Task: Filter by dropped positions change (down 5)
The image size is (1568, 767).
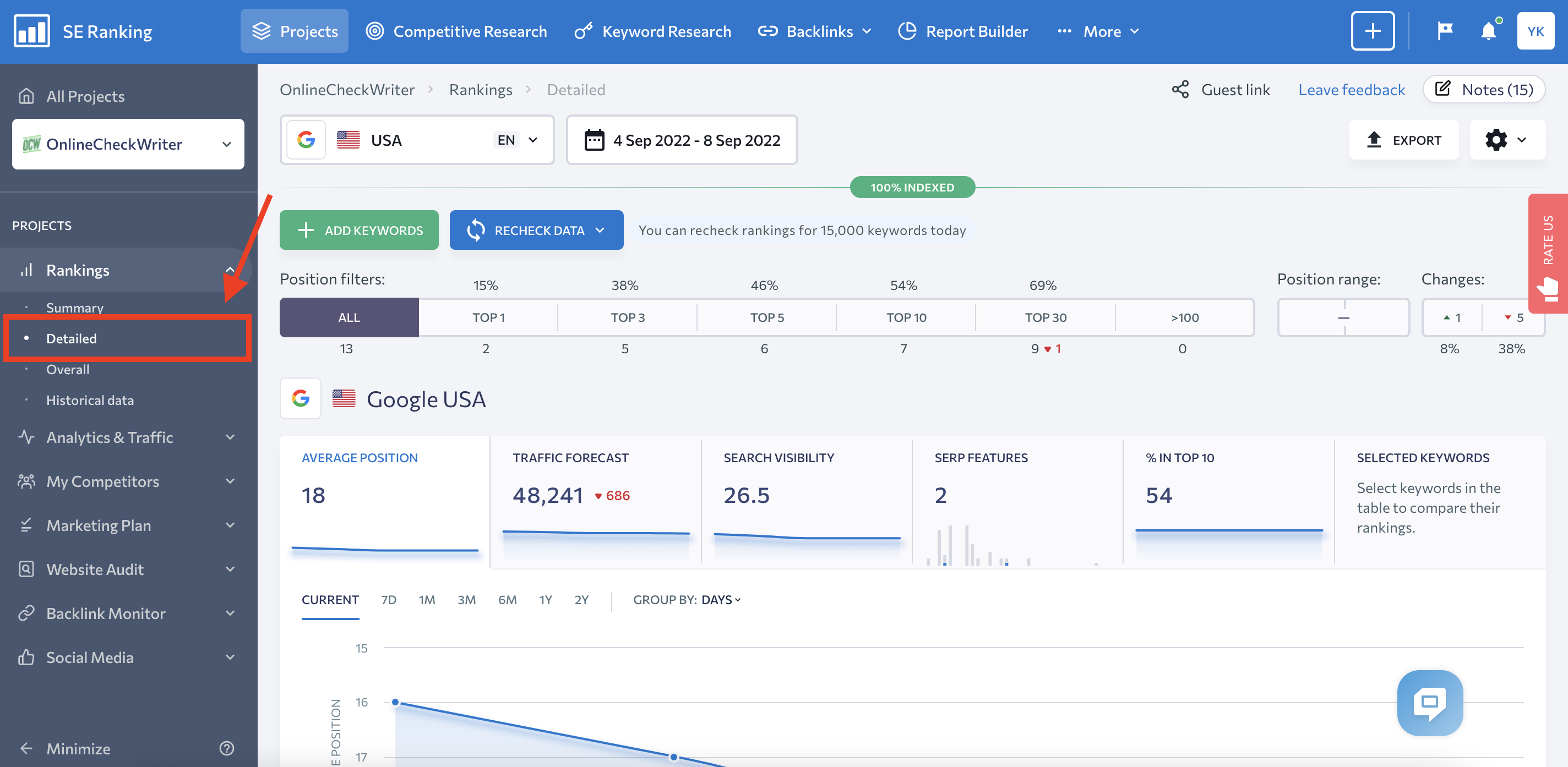Action: 1514,317
